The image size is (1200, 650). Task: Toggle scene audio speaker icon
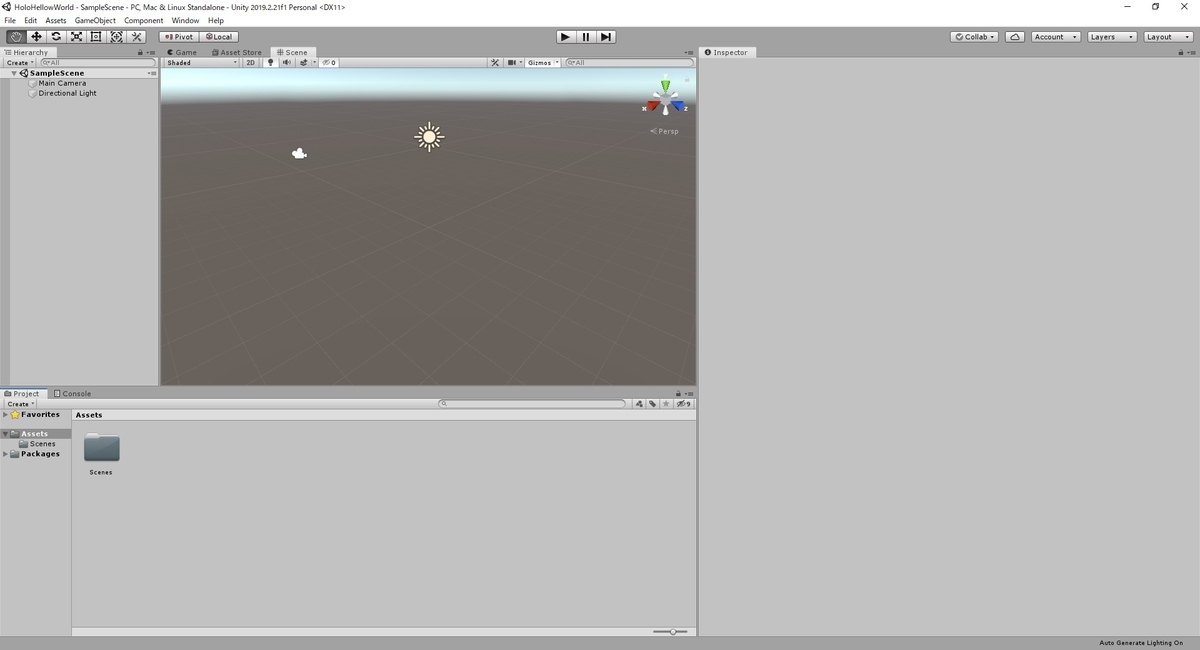click(x=286, y=62)
